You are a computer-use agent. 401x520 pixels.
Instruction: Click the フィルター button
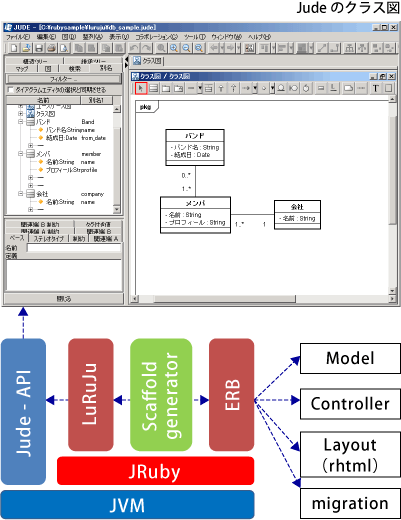(x=63, y=79)
